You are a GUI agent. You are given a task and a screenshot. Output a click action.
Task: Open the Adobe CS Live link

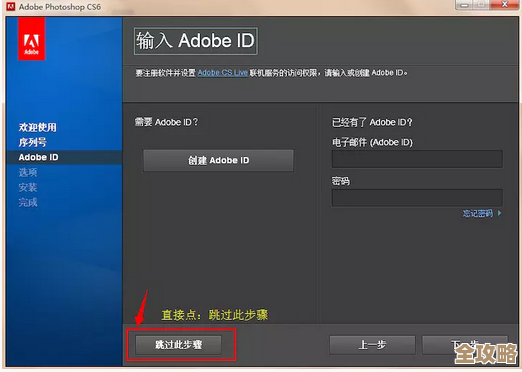223,73
